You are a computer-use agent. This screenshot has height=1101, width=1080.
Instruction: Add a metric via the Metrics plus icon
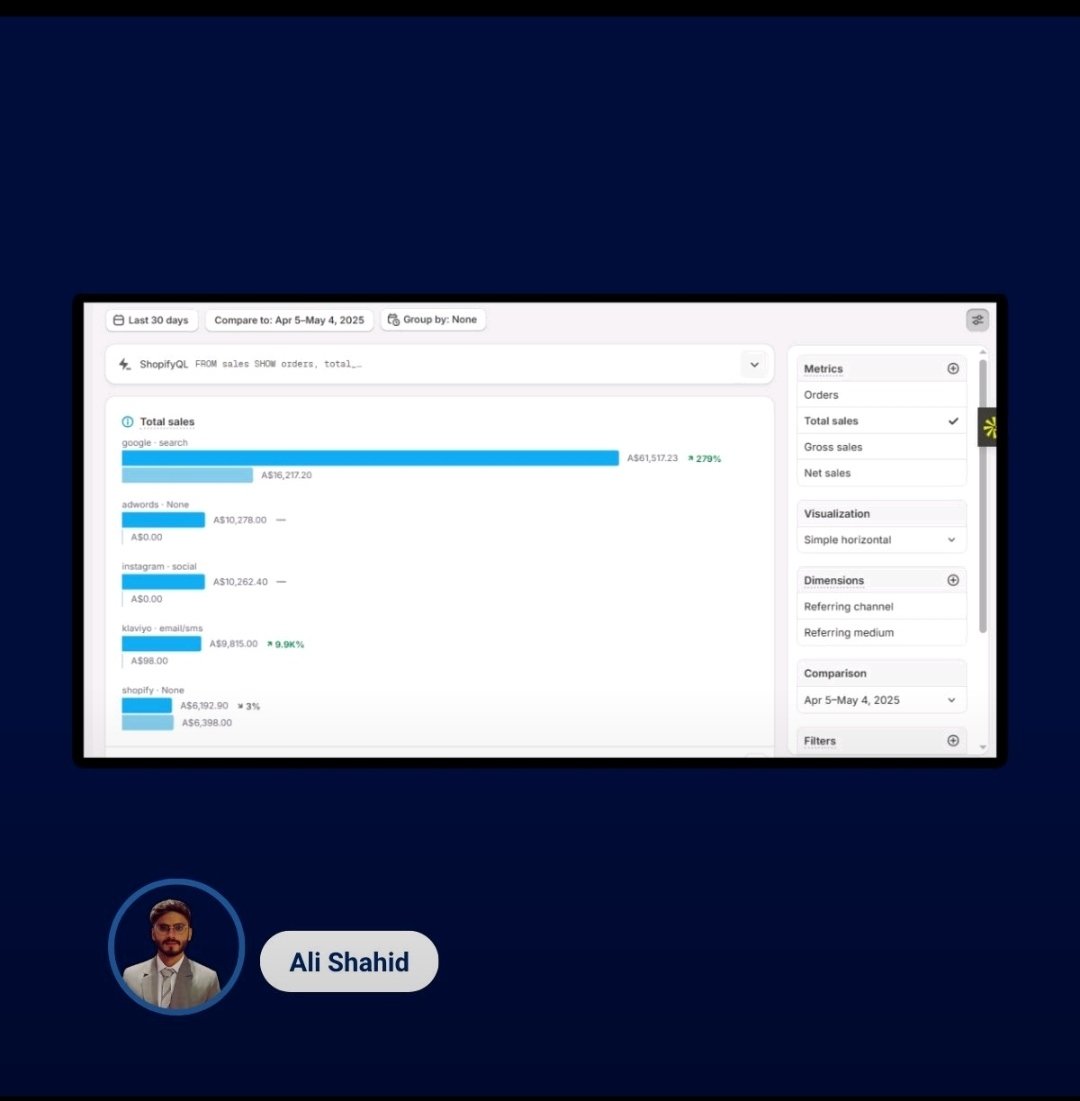[952, 368]
